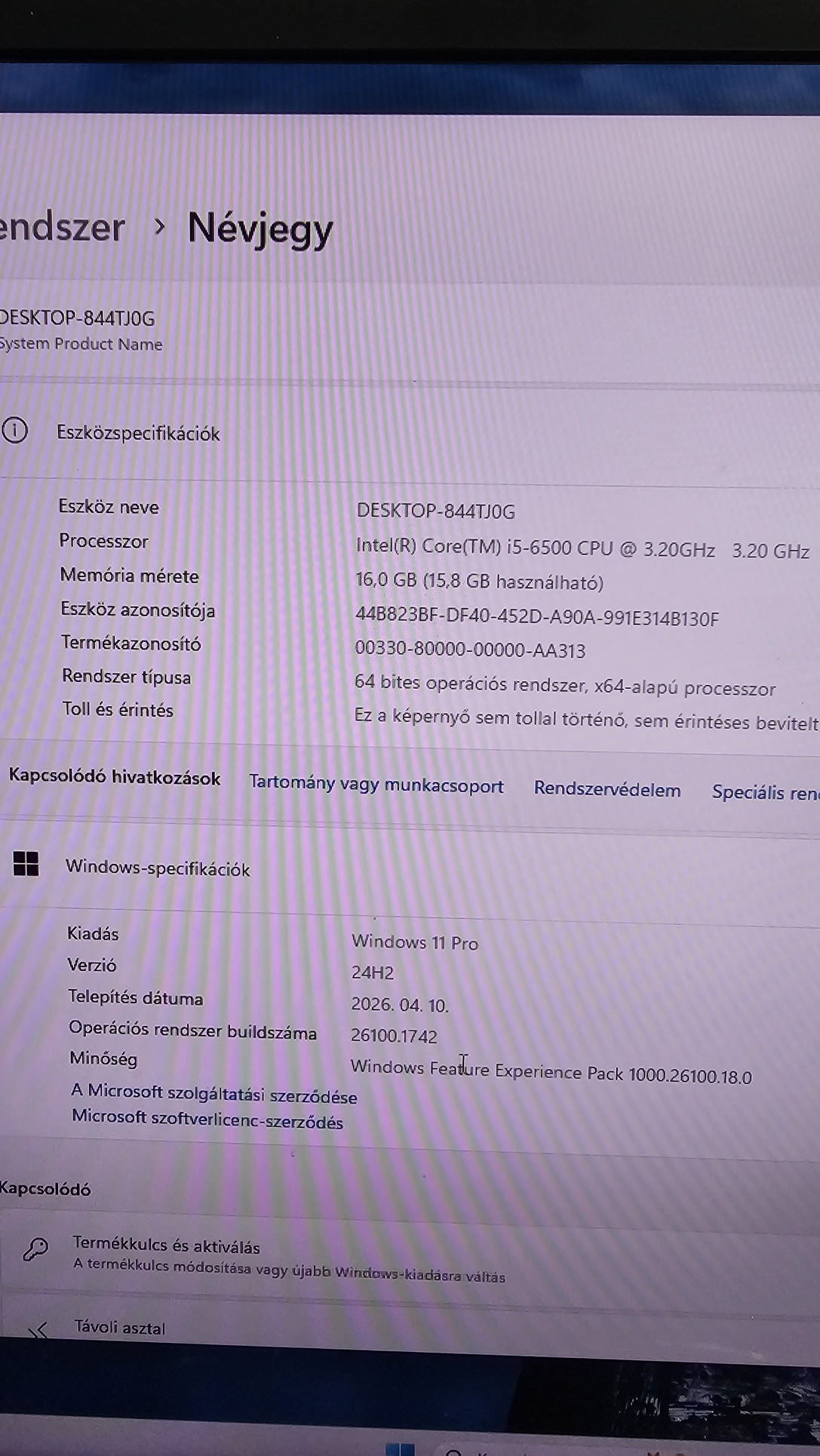
Task: Select the 64 bites operációs rendszer value
Action: (565, 685)
